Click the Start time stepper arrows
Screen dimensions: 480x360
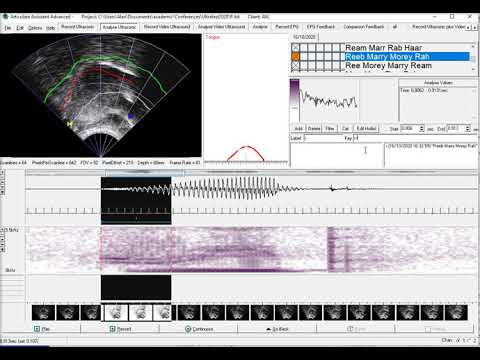[422, 129]
